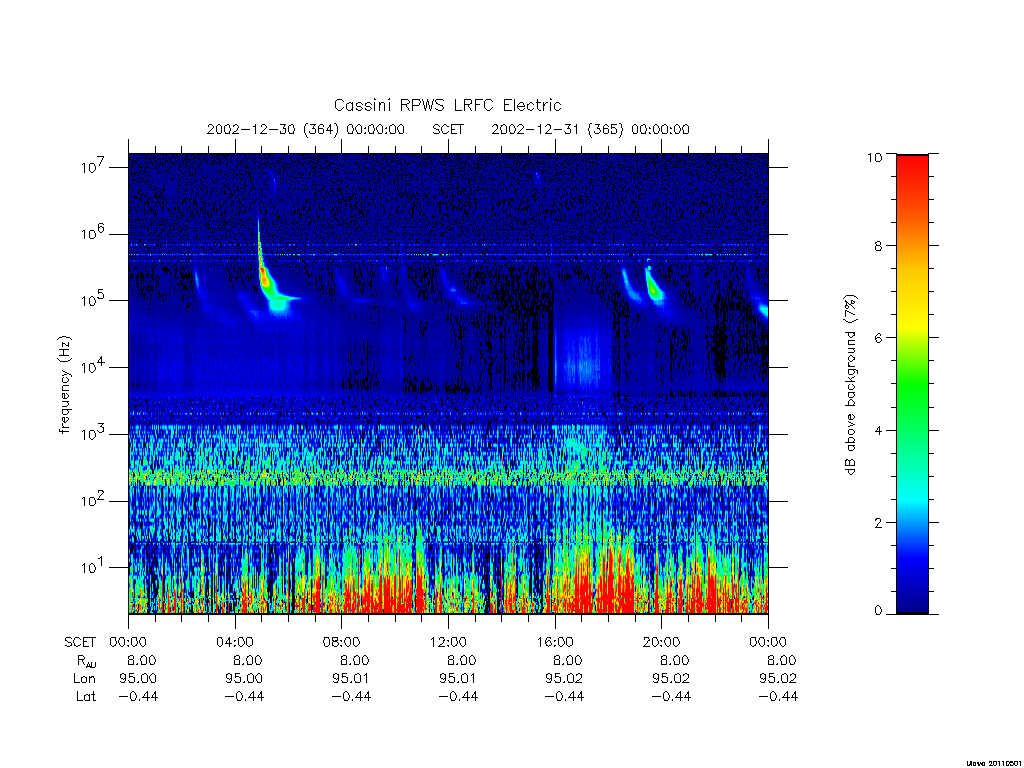Click the 10^2 frequency tick label

(x=94, y=500)
